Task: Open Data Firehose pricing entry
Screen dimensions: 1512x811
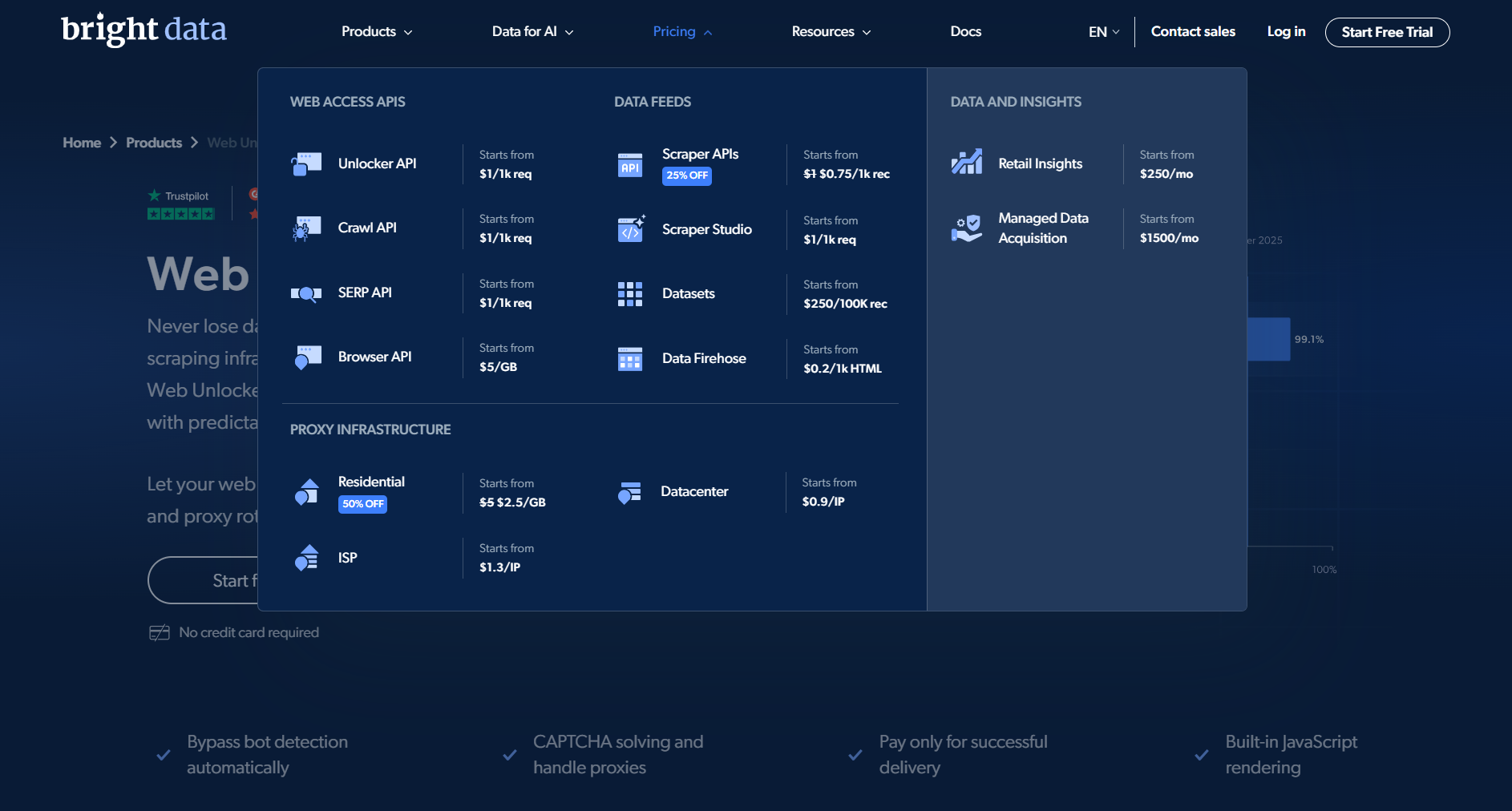Action: [x=704, y=358]
